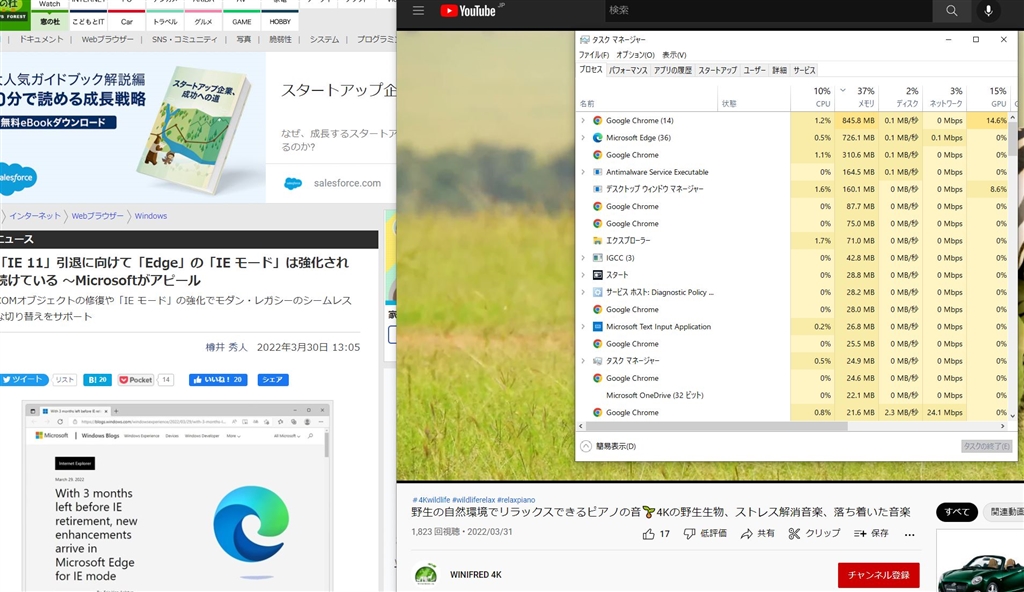
Task: Click the B! Hatena bookmark button
Action: tap(97, 380)
